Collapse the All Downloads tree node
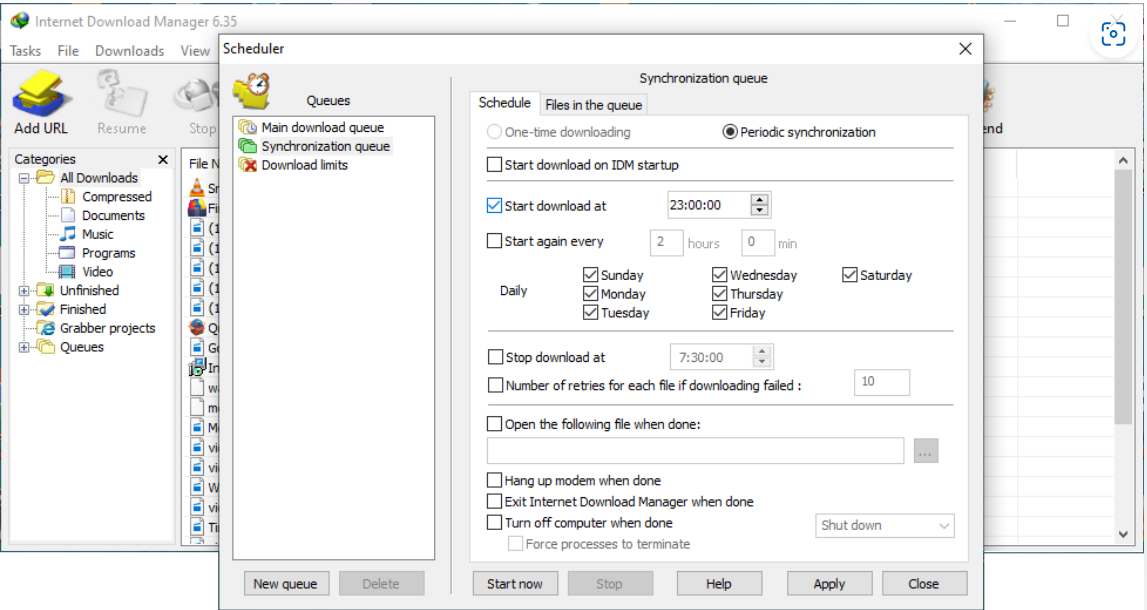Viewport: 1147px width, 610px height. click(x=24, y=178)
